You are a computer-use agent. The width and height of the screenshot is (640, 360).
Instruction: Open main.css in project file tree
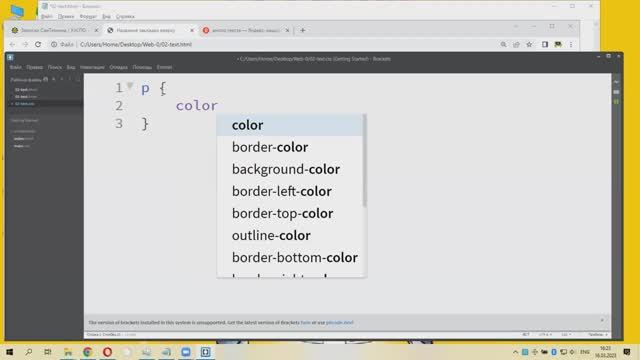pos(21,146)
